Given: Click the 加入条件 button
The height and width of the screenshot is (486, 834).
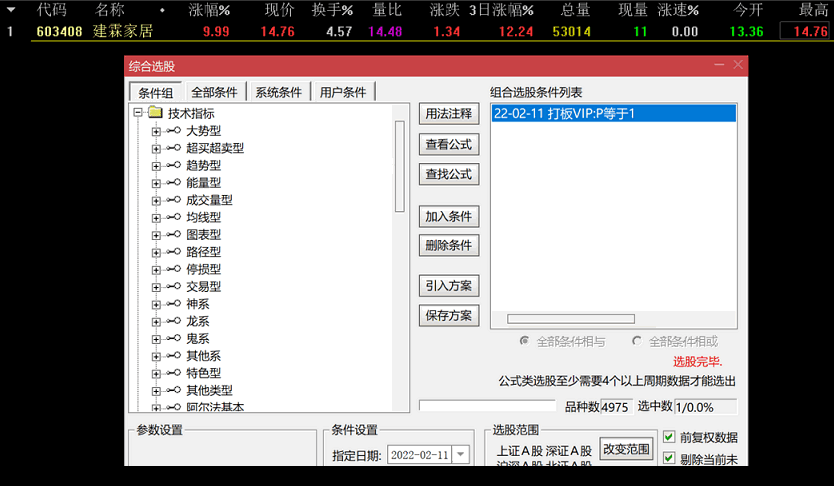Looking at the screenshot, I should [x=449, y=216].
